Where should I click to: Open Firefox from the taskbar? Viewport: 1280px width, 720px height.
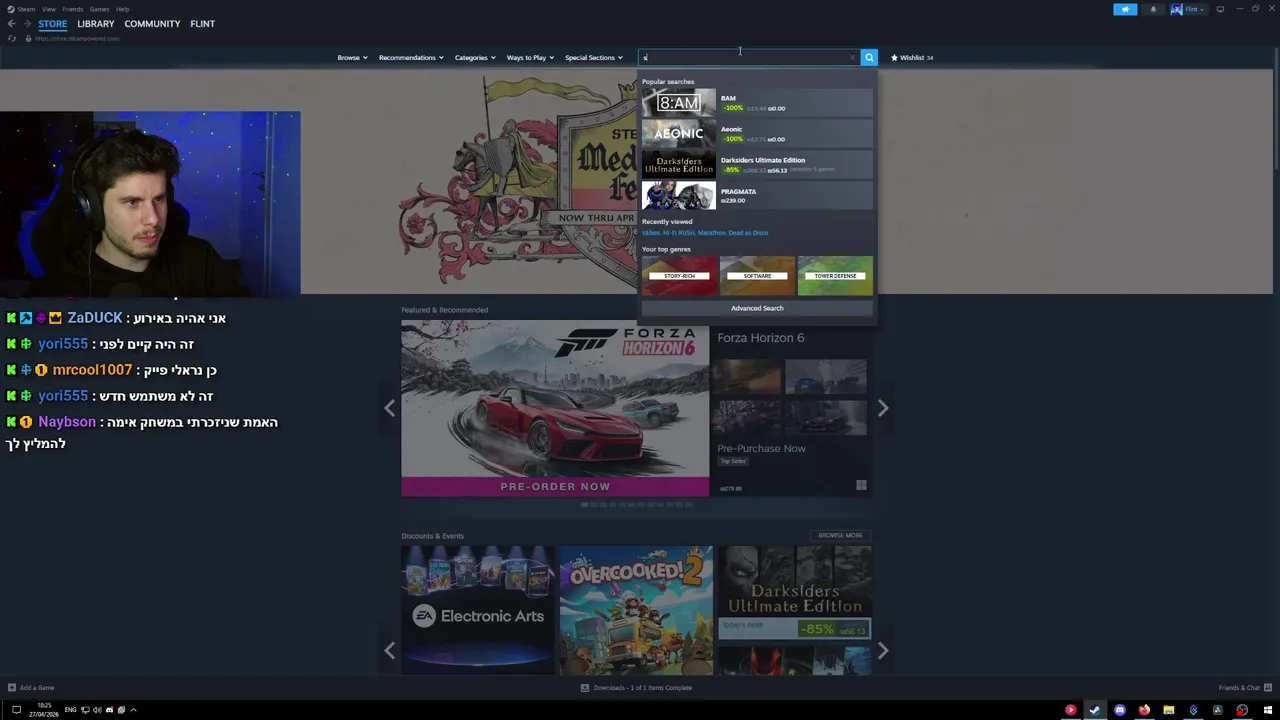coord(1144,710)
